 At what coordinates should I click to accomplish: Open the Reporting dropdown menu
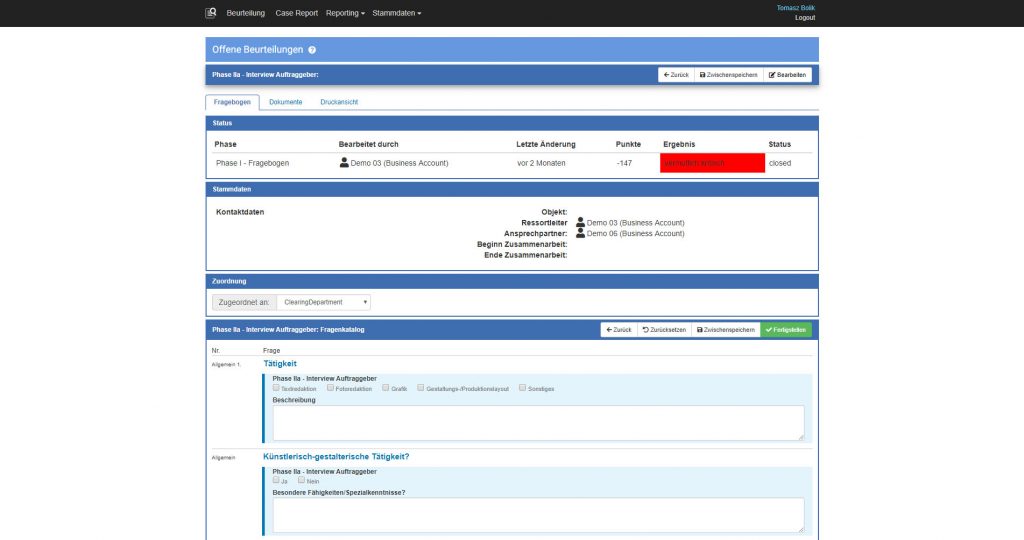point(345,13)
